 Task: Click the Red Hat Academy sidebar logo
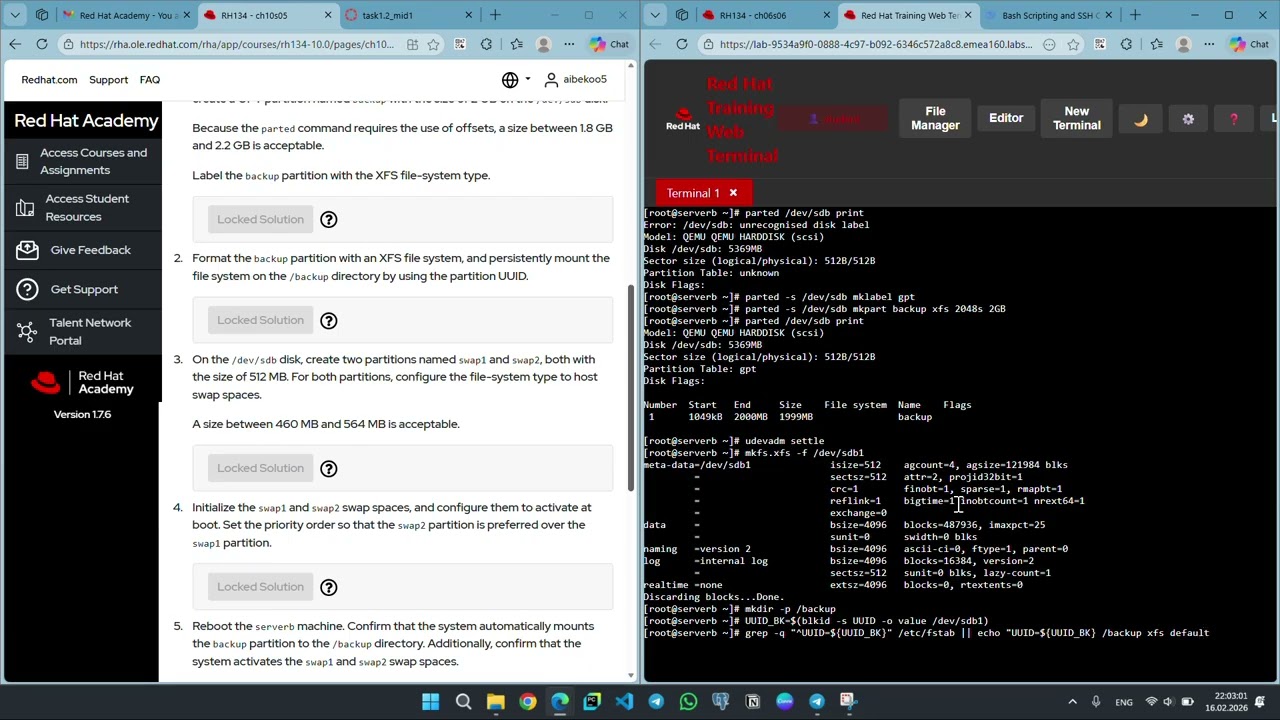(81, 383)
